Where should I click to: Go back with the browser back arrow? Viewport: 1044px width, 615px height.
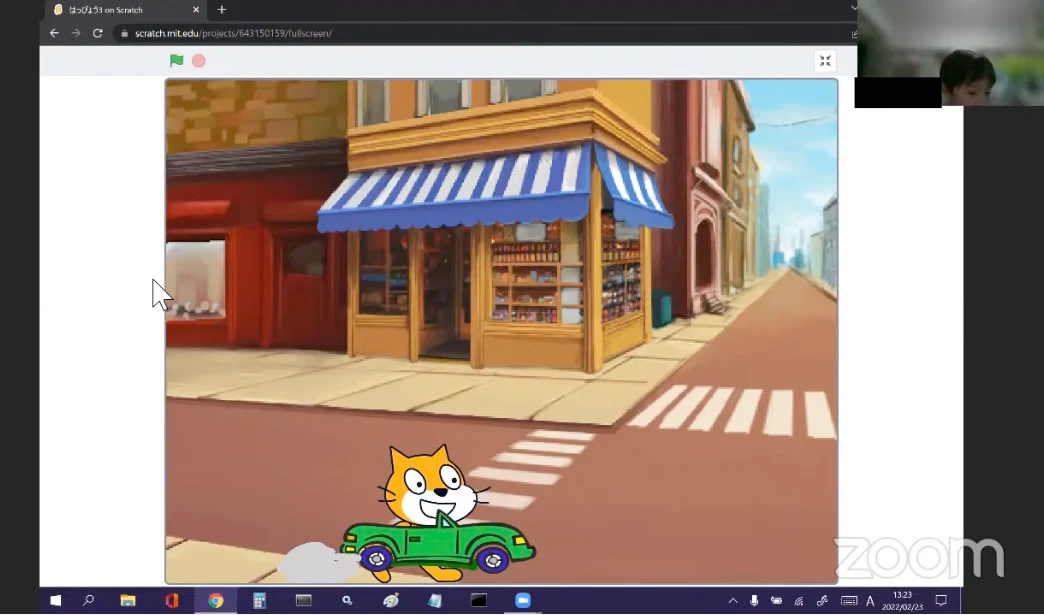54,33
